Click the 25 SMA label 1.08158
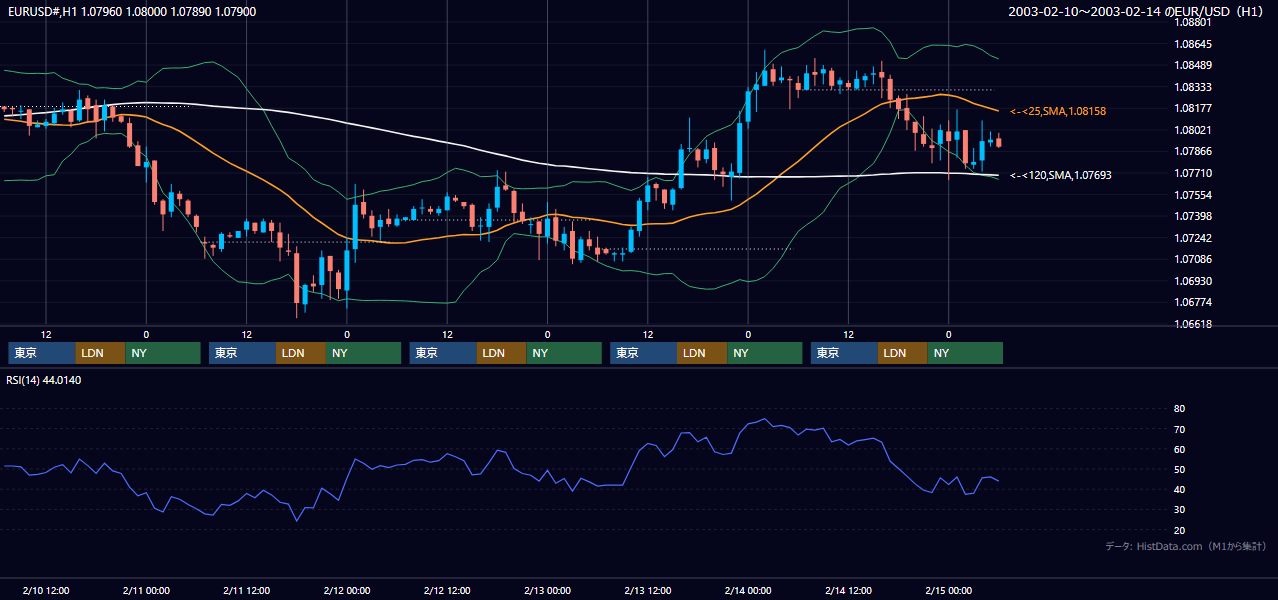Screen dimensions: 1278x600 (1058, 111)
